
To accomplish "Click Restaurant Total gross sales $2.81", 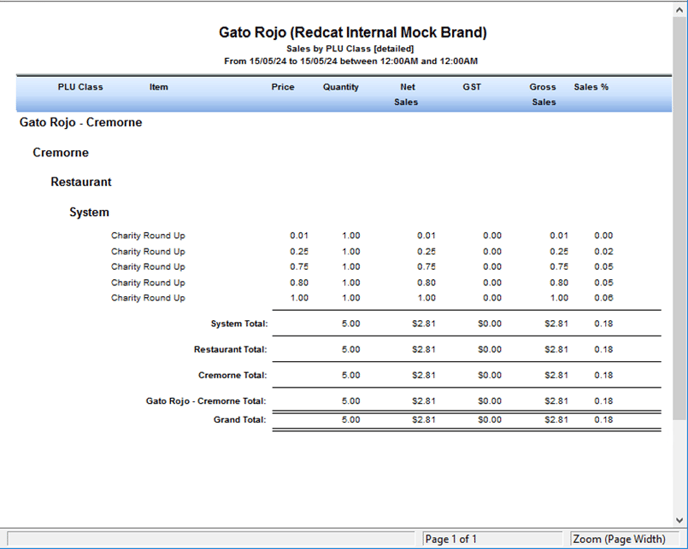I will [556, 349].
